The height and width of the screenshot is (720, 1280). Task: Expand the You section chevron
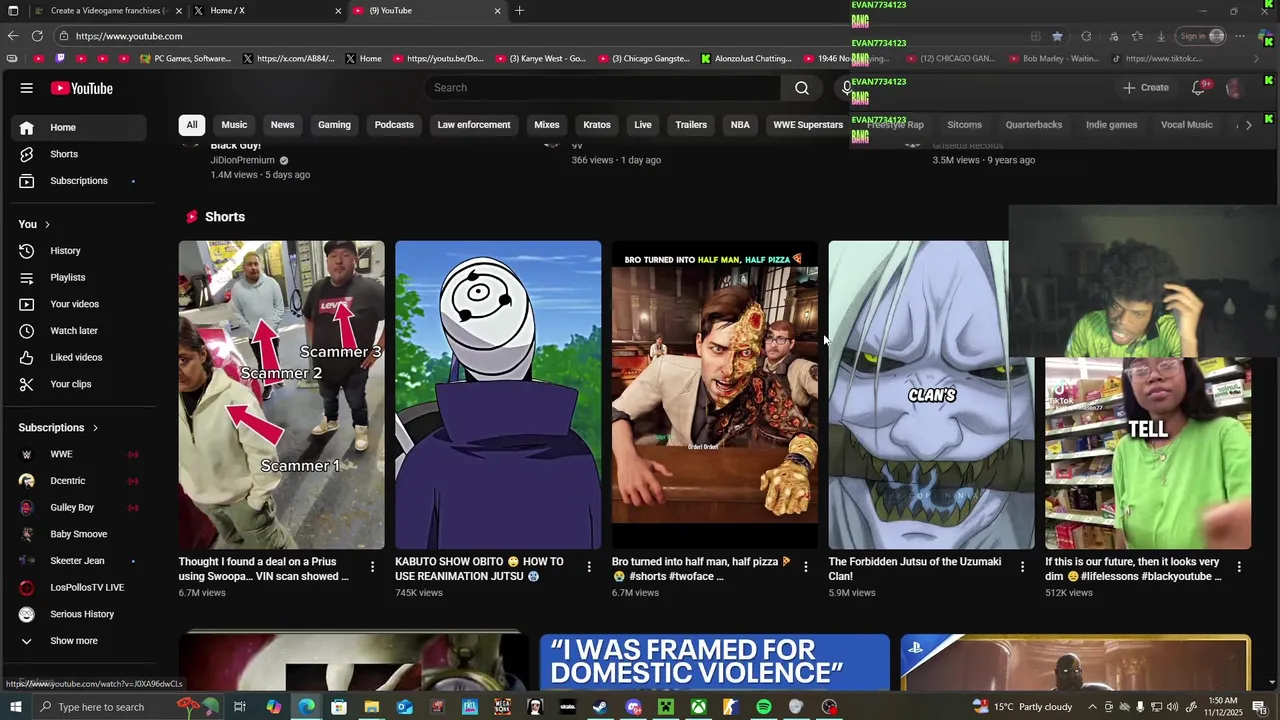tap(47, 224)
